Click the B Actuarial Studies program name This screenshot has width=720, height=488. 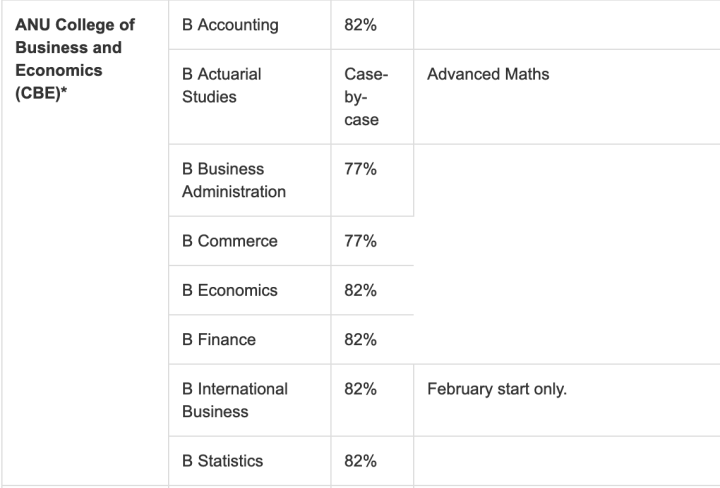(222, 85)
